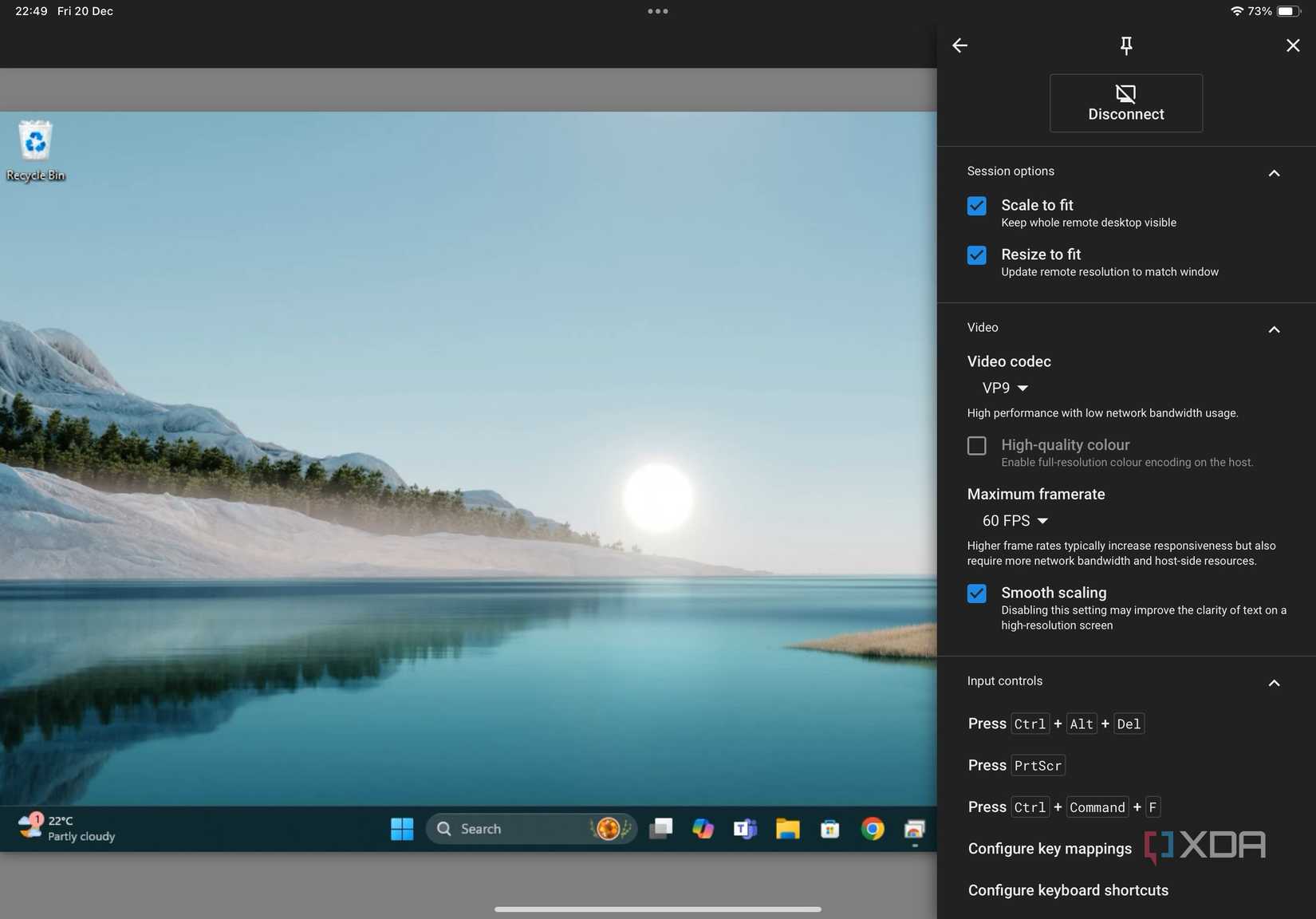
Task: Open the VP9 video codec dropdown
Action: [x=1005, y=388]
